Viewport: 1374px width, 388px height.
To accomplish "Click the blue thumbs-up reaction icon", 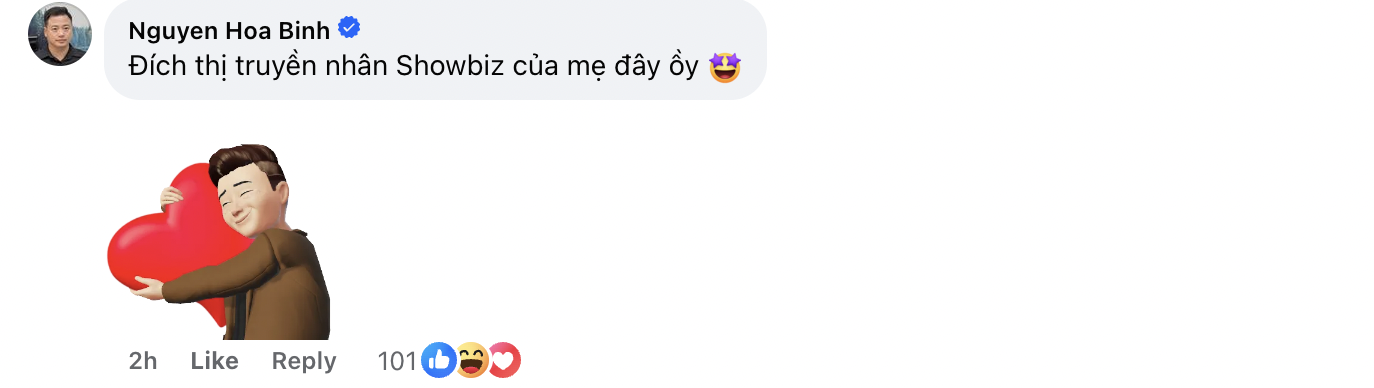I will coord(438,360).
